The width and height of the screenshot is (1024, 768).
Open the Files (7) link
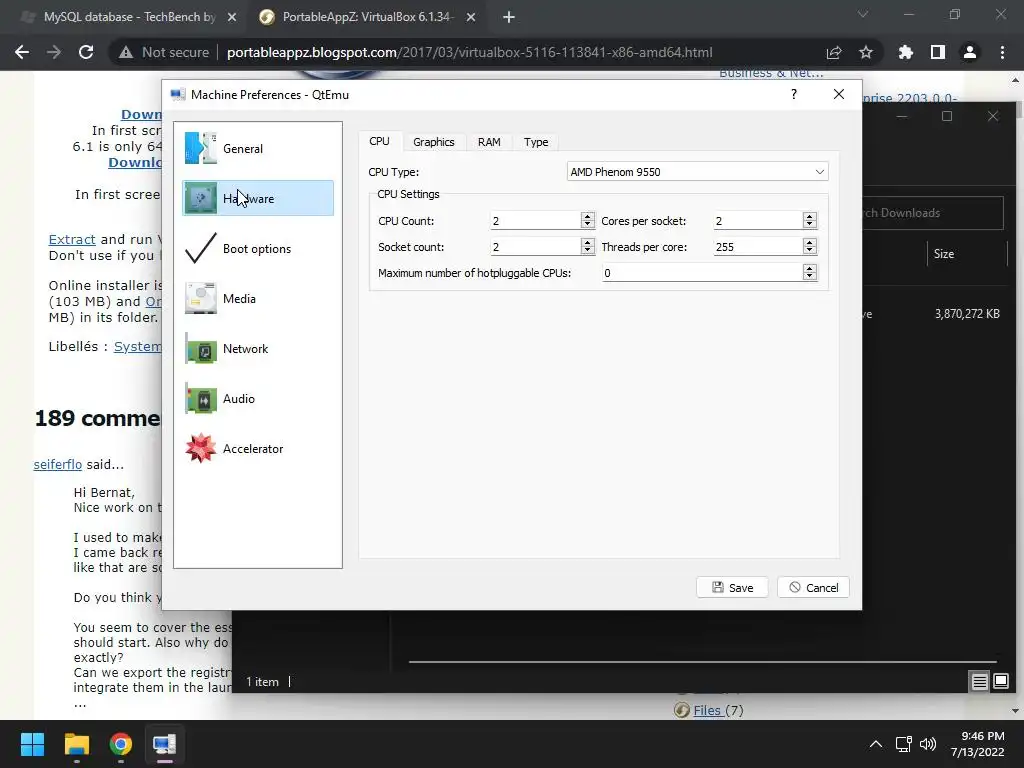click(718, 711)
